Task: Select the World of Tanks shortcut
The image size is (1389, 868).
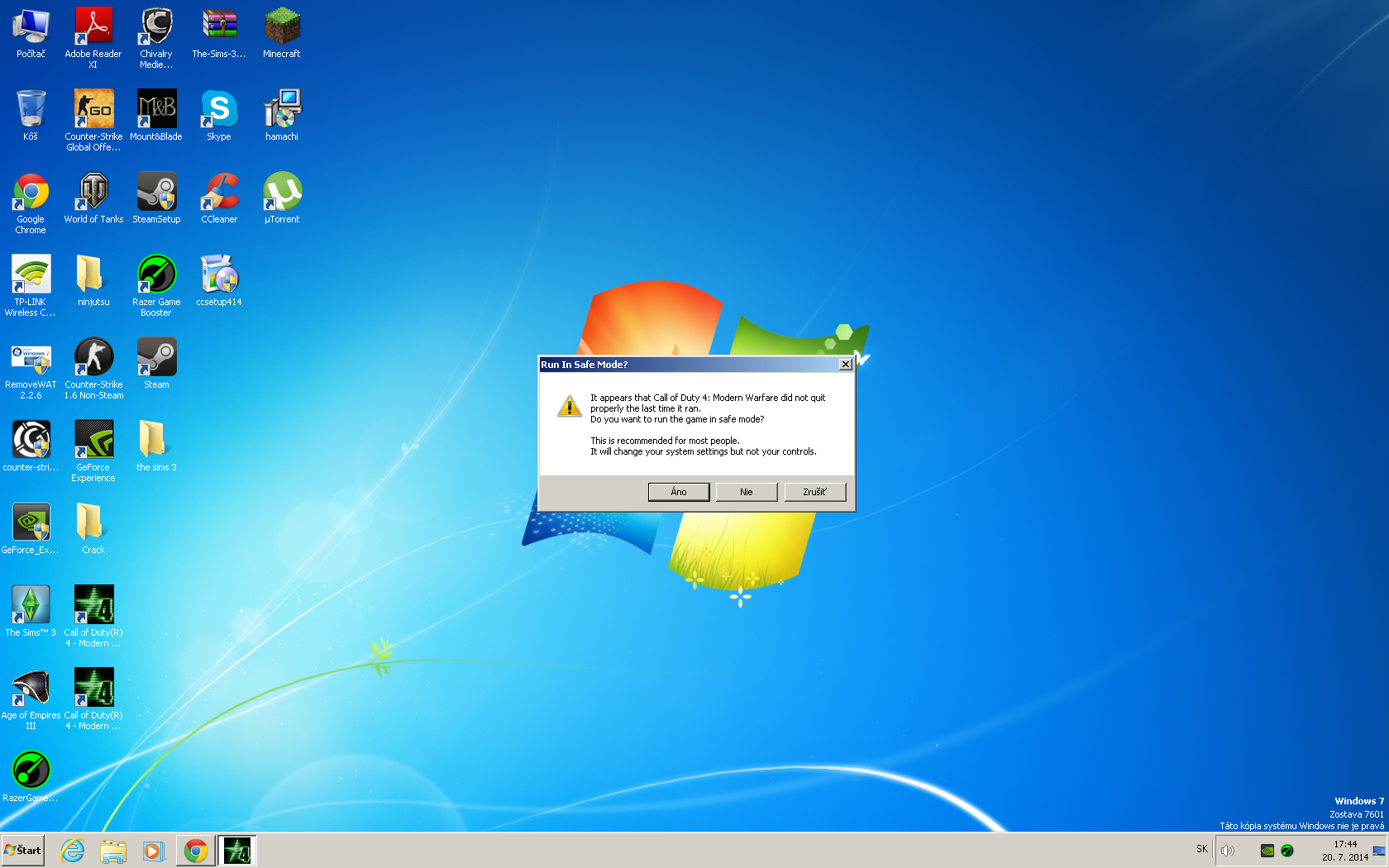Action: point(93,198)
